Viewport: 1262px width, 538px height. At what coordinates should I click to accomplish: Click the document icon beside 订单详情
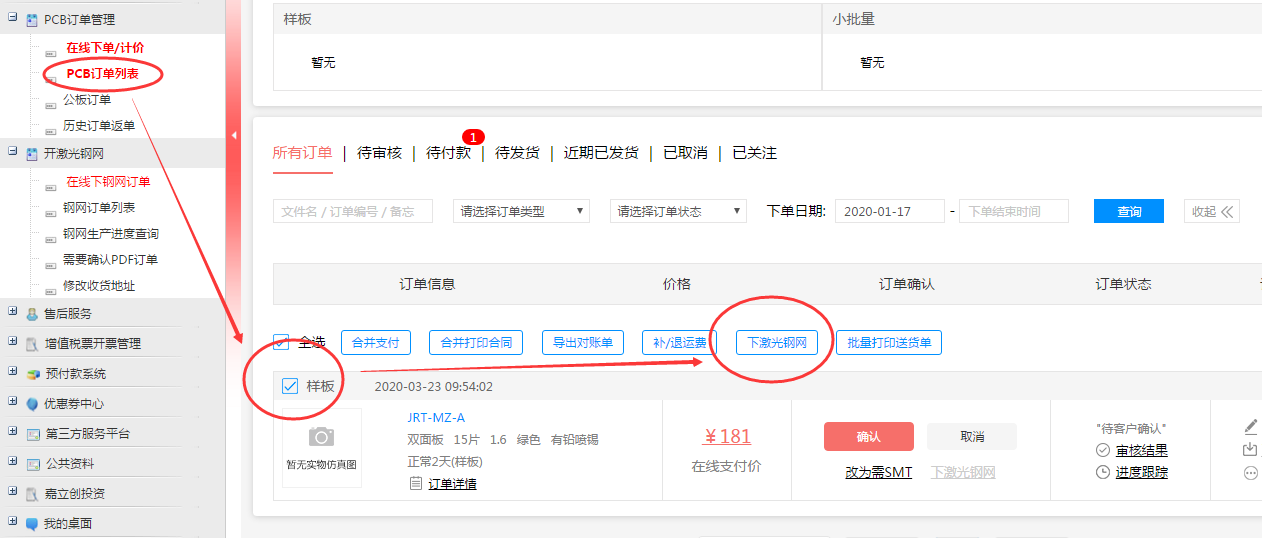point(416,484)
